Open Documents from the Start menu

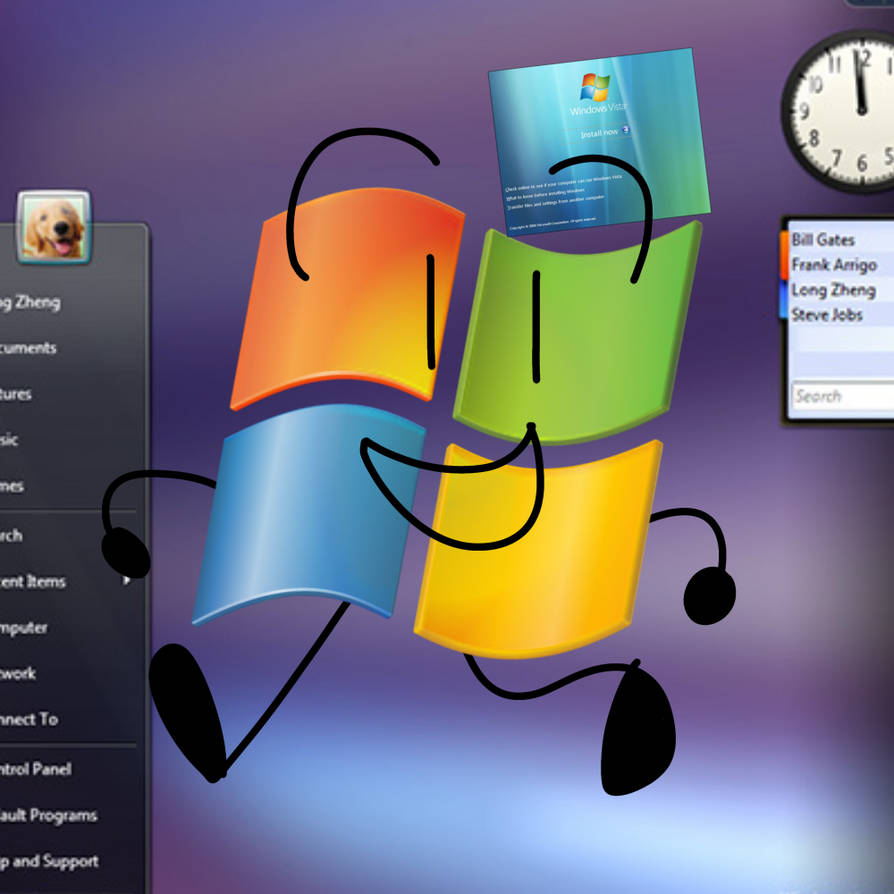pos(29,348)
